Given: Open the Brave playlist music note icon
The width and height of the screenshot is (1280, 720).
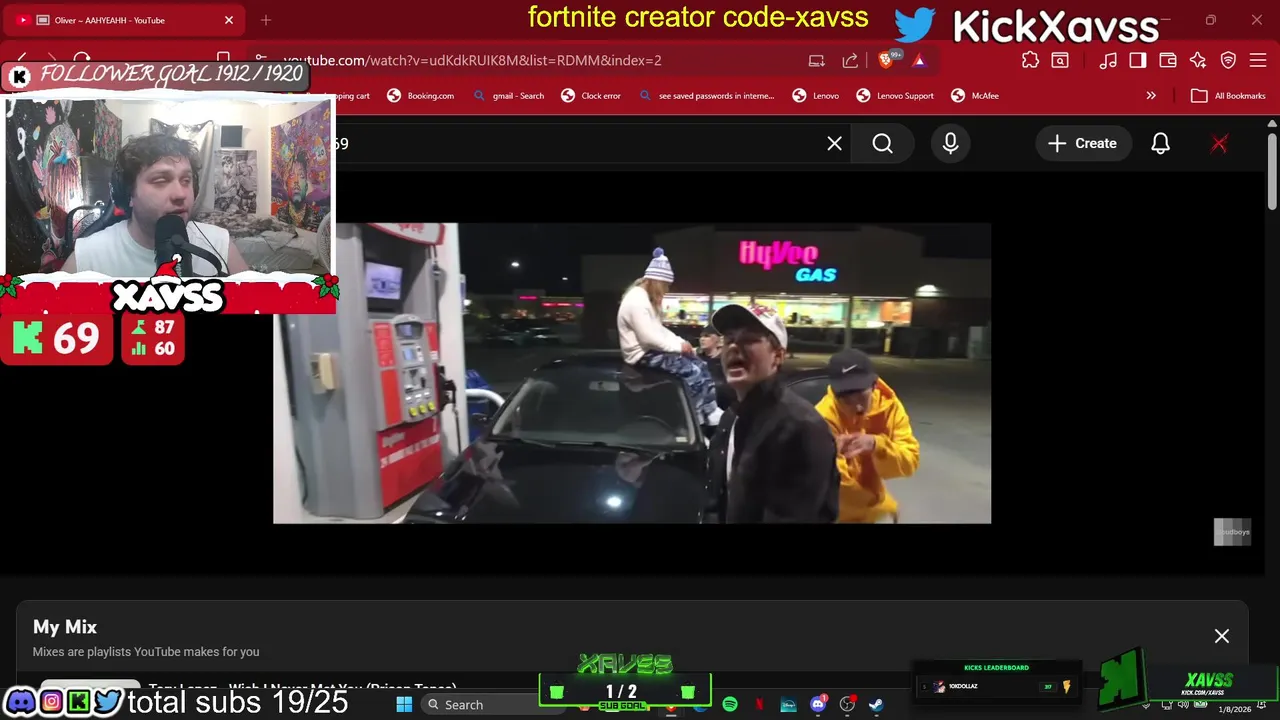Looking at the screenshot, I should click(1108, 60).
